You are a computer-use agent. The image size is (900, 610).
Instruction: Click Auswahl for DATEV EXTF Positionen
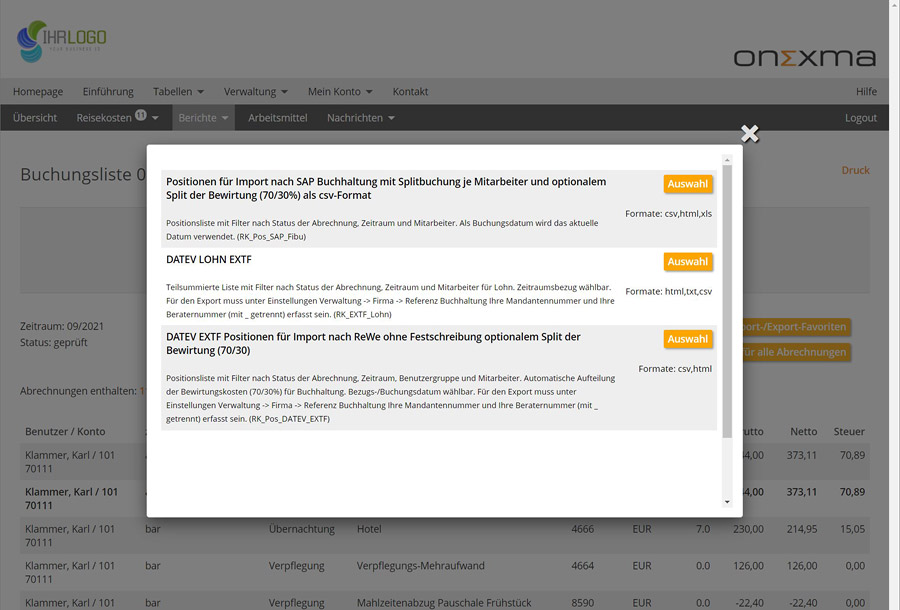click(688, 339)
